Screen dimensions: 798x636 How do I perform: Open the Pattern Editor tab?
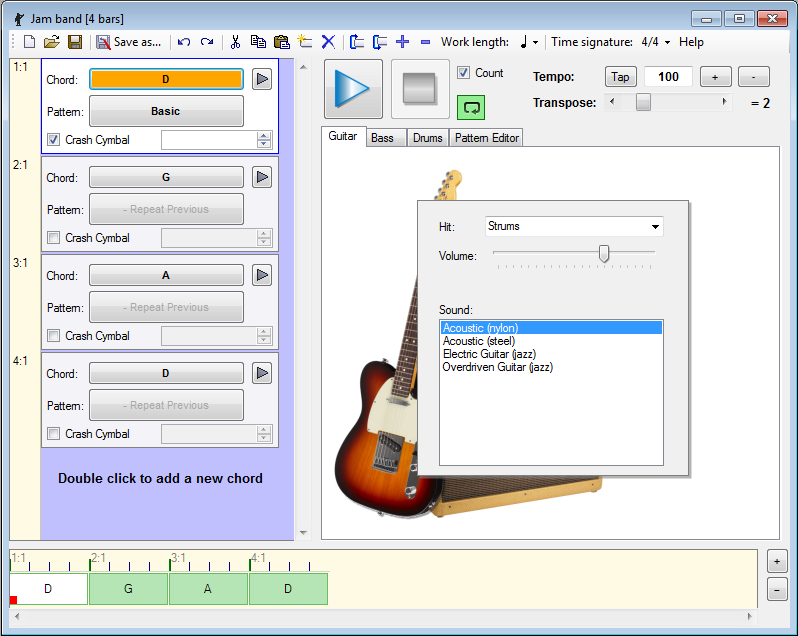(487, 138)
